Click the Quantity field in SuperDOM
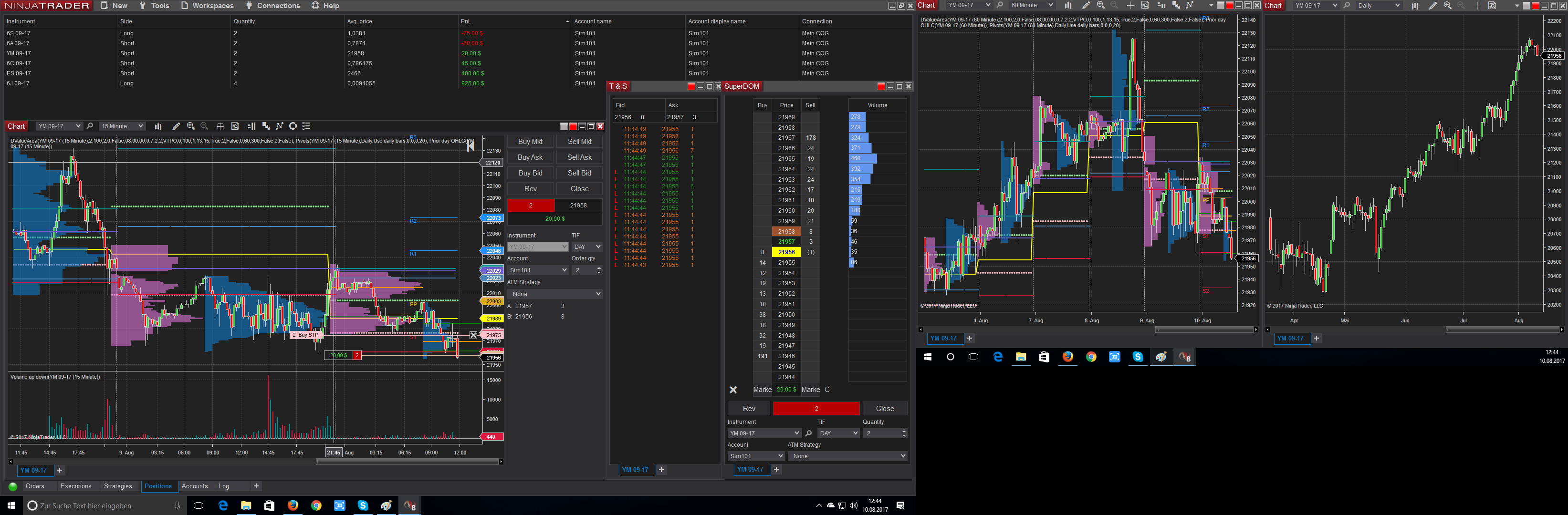Viewport: 1568px width, 515px height. [885, 433]
